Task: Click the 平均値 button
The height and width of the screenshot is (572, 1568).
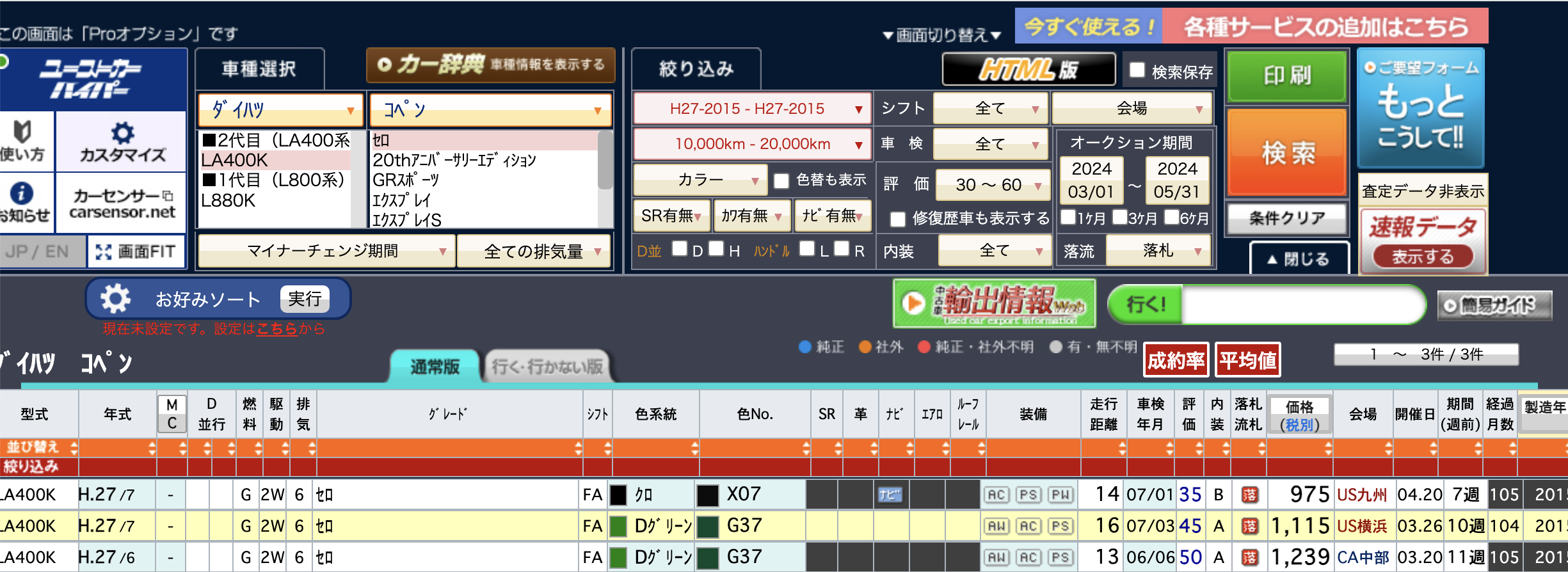Action: [x=1248, y=360]
